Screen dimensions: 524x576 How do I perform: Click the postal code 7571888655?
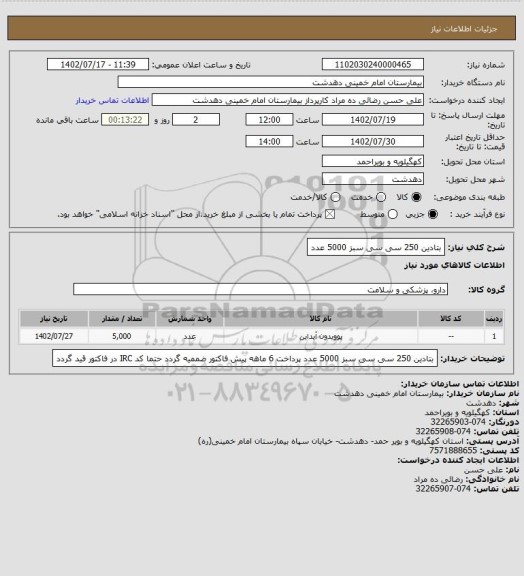pyautogui.click(x=453, y=450)
